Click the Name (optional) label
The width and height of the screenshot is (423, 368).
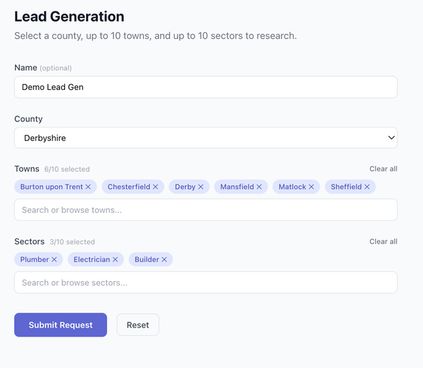pos(43,68)
